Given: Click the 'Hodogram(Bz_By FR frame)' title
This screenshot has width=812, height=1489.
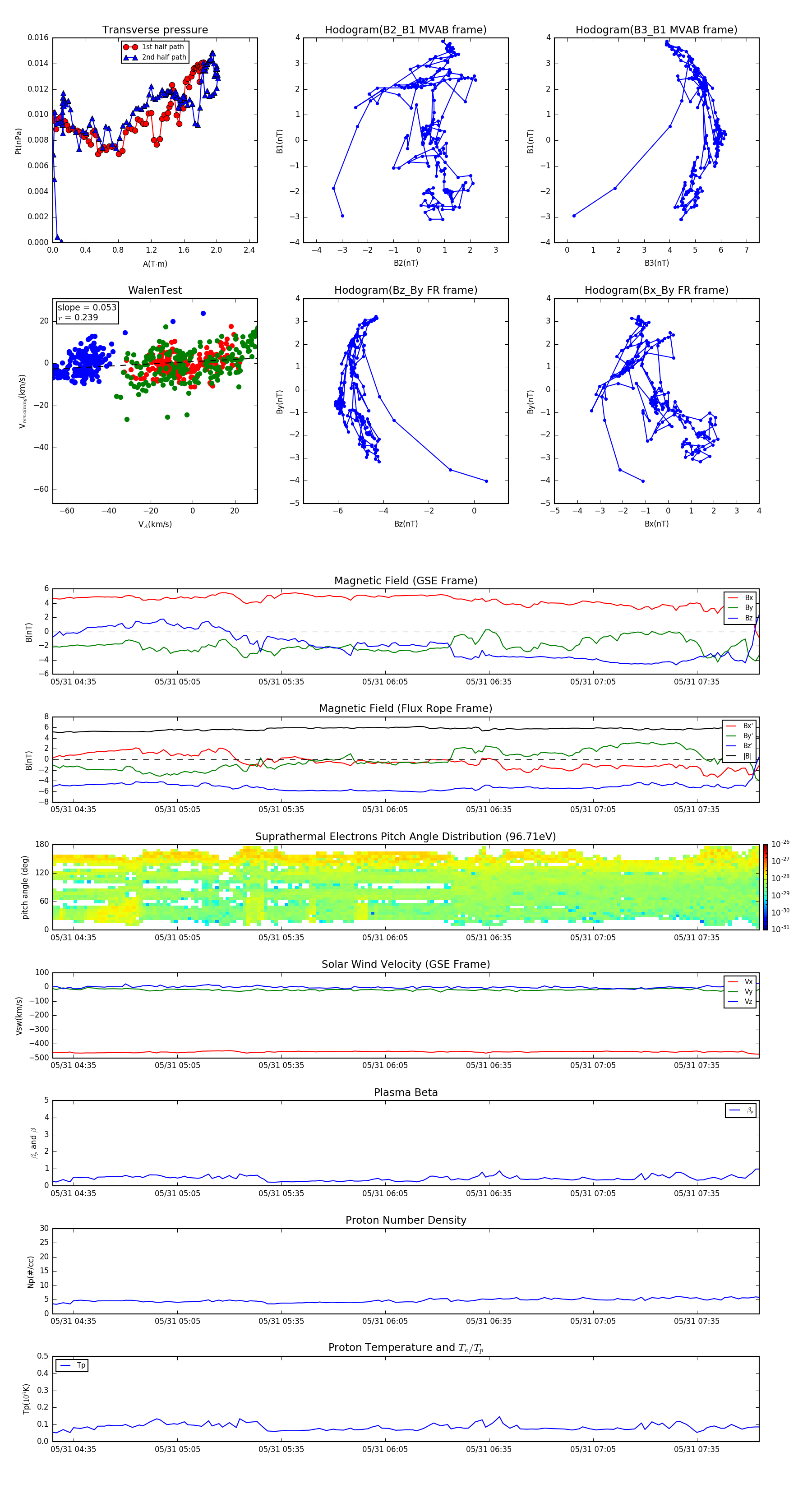Looking at the screenshot, I should [x=406, y=290].
